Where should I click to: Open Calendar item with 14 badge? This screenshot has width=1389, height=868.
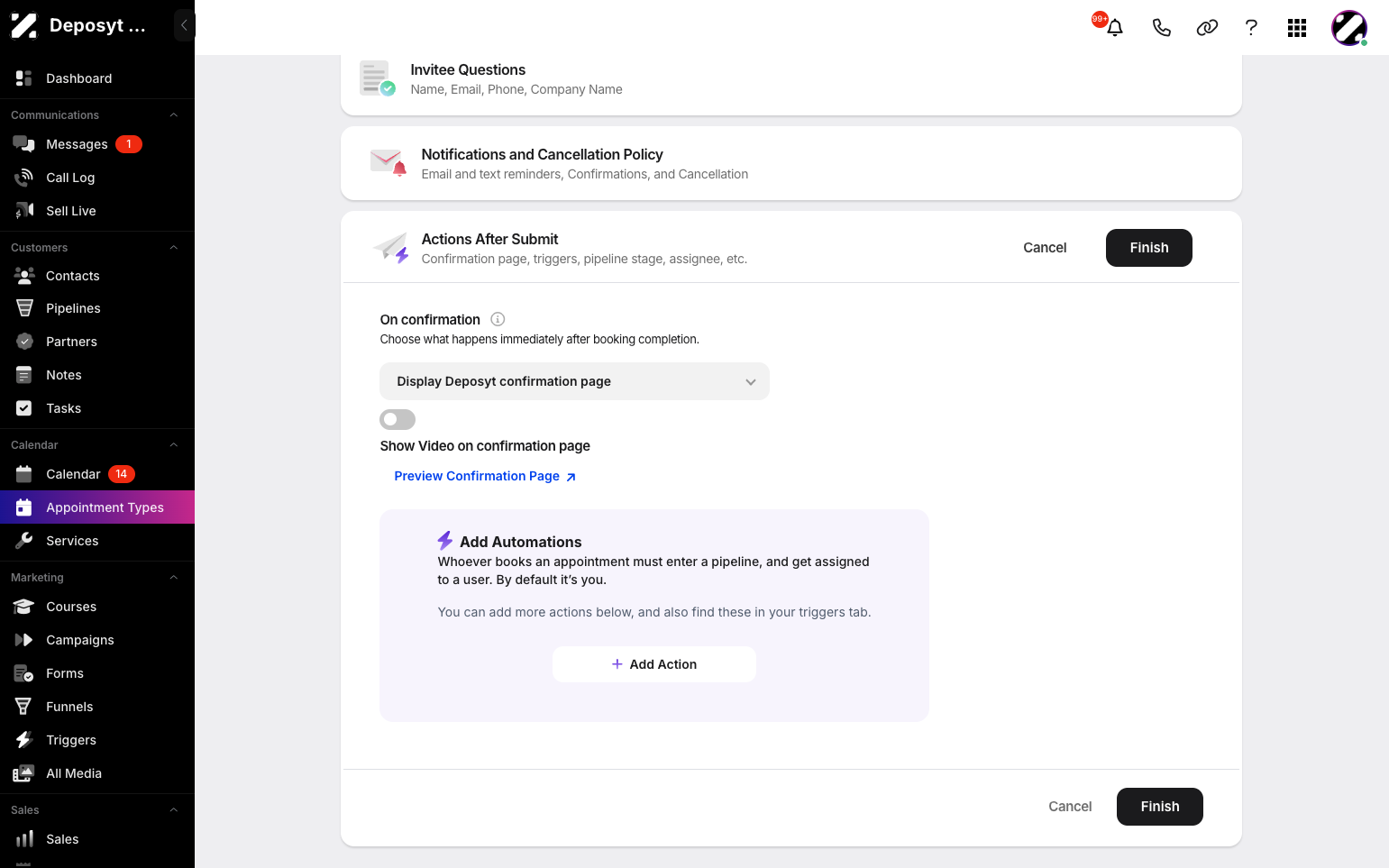[97, 474]
